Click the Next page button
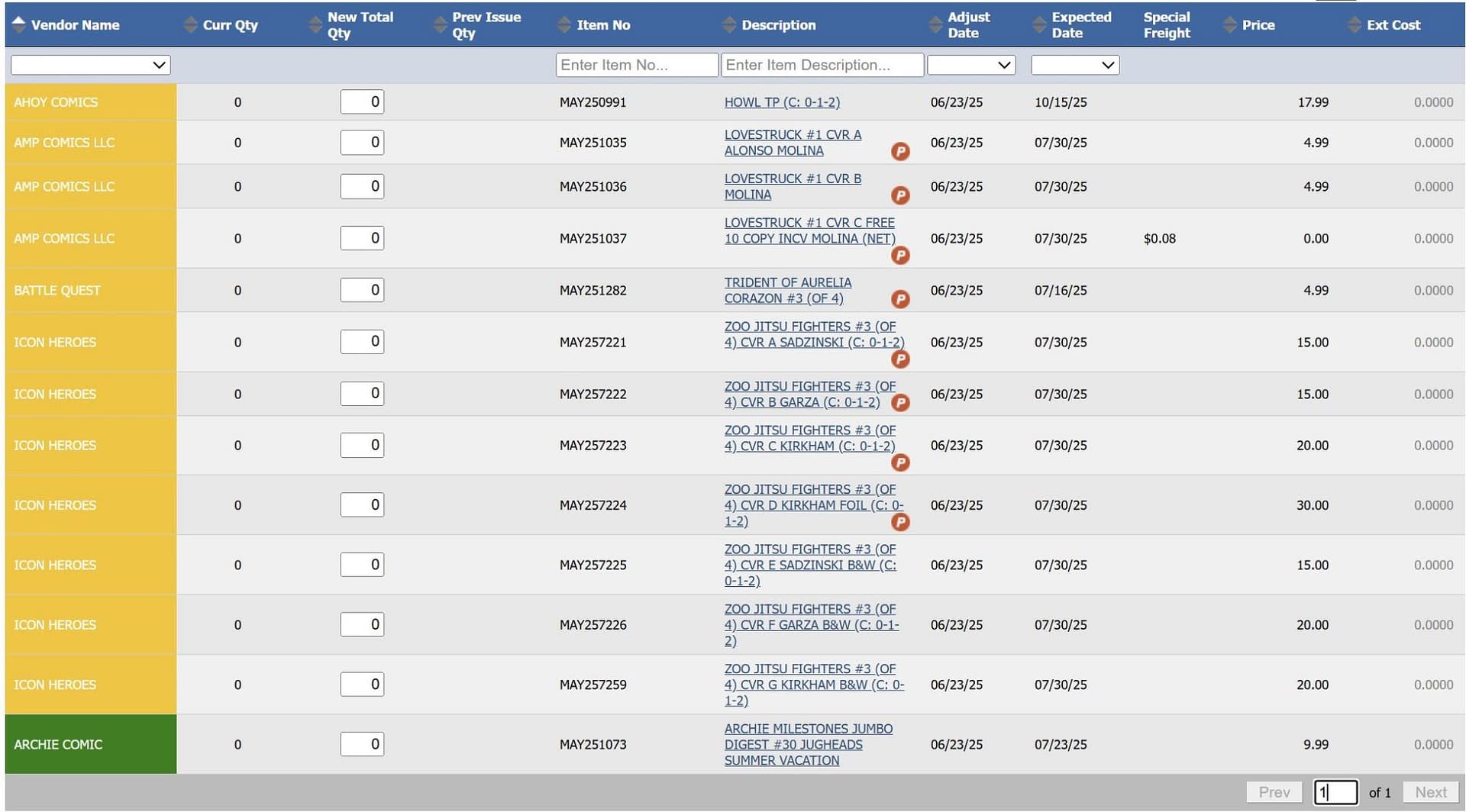 (x=1431, y=792)
